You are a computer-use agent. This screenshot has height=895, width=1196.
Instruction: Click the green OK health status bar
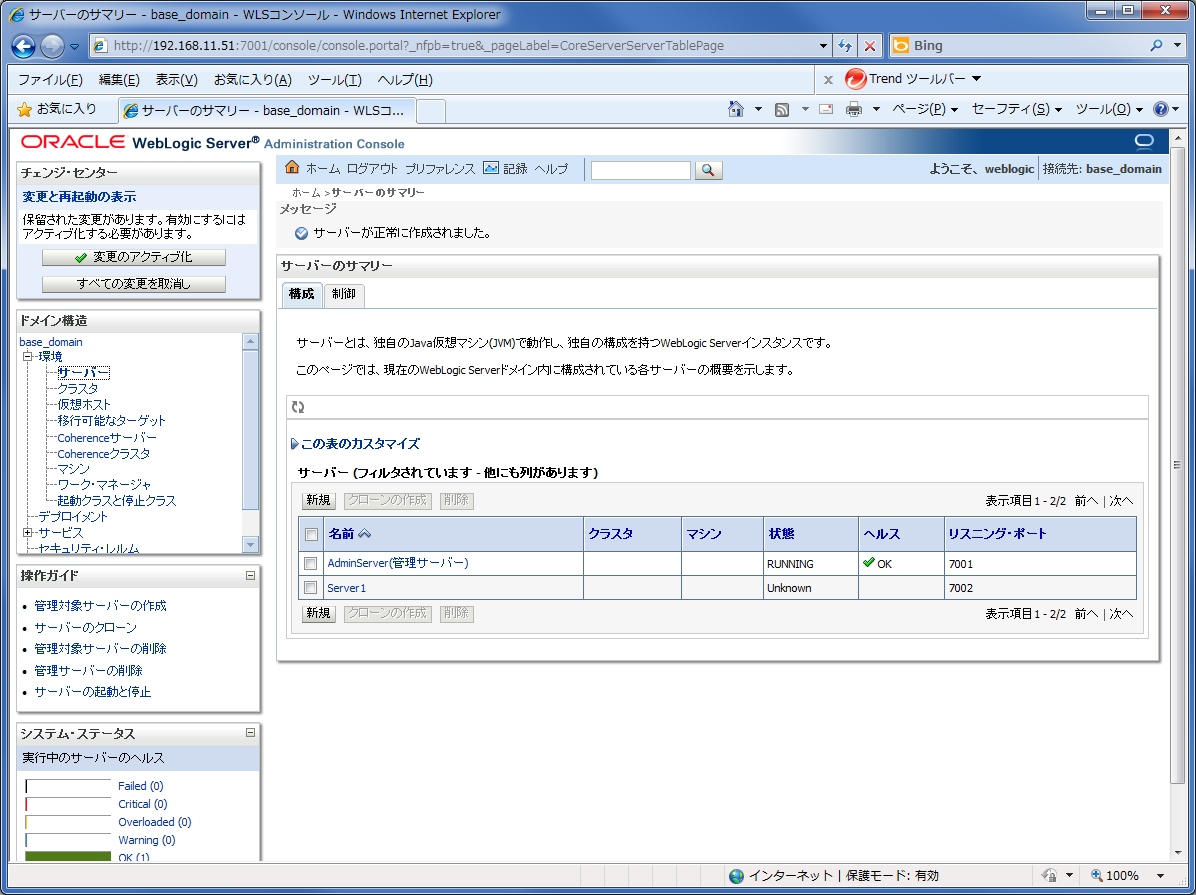(68, 857)
